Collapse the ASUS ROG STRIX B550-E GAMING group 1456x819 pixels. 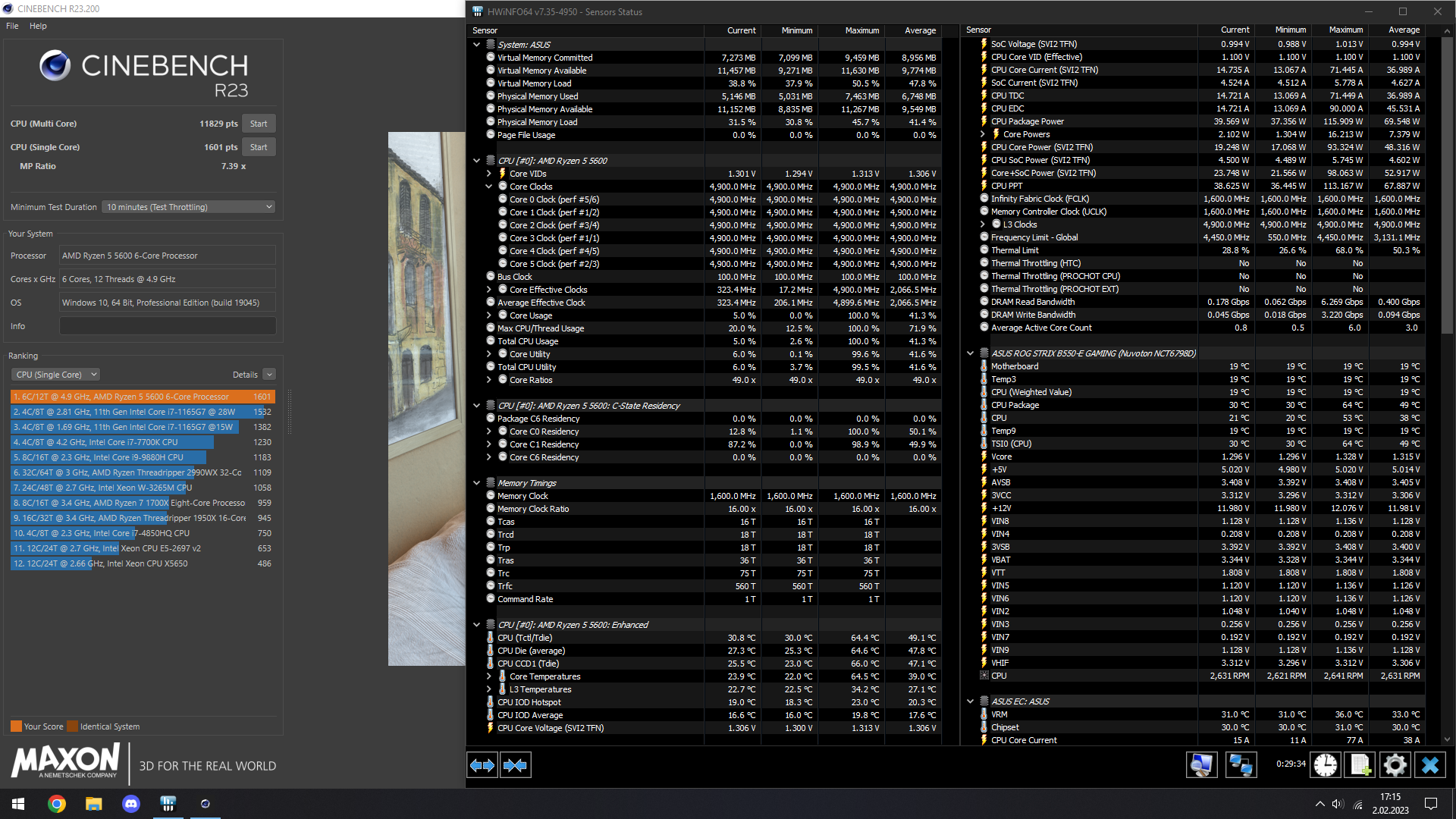click(x=971, y=353)
